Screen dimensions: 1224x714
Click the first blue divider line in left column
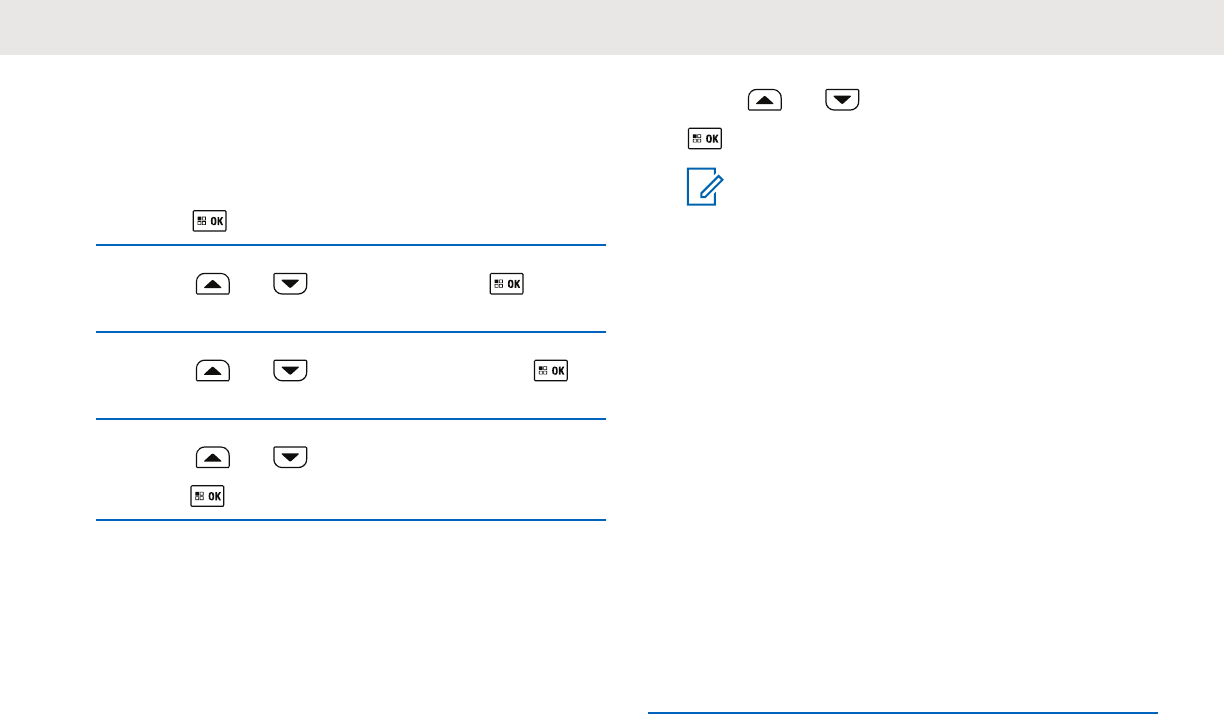point(351,245)
